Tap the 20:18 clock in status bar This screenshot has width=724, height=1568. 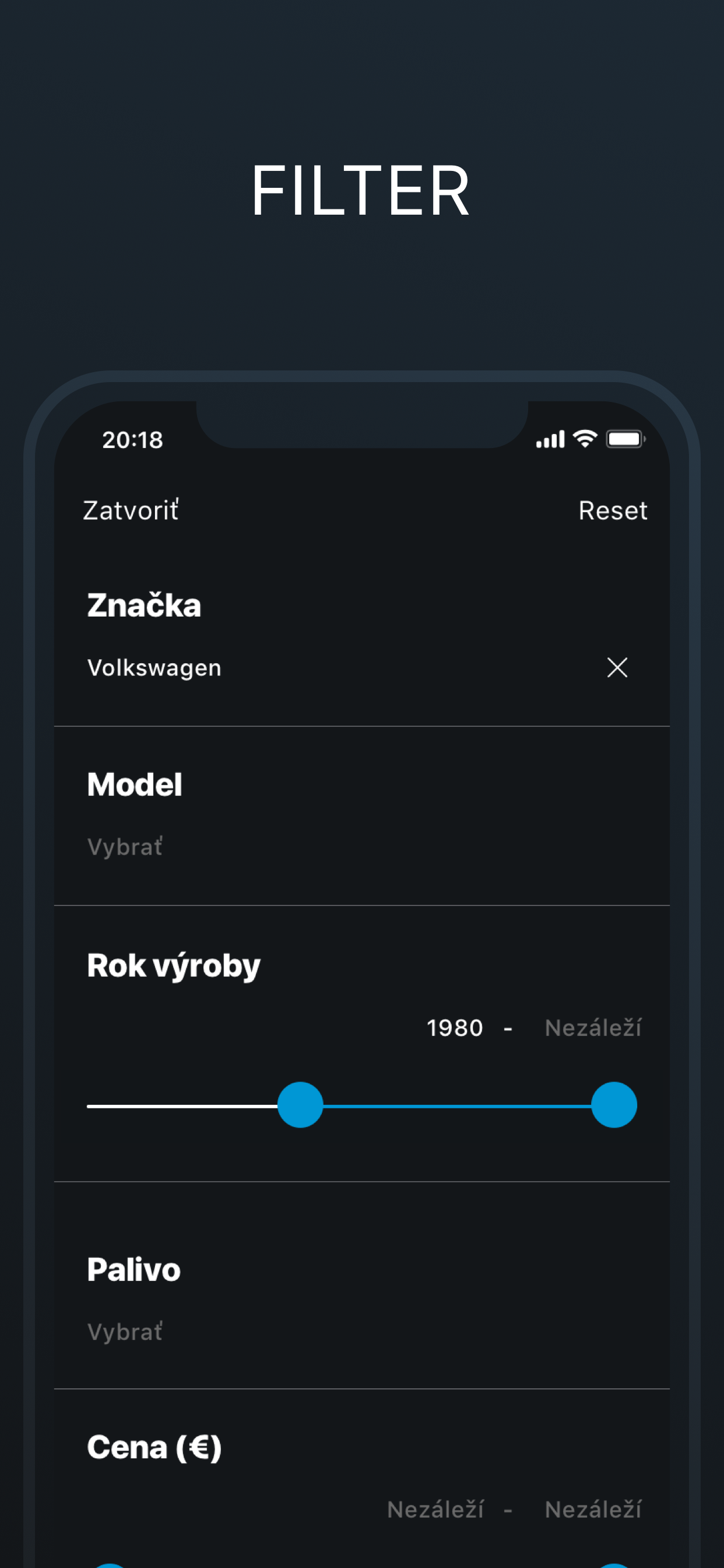(x=133, y=440)
